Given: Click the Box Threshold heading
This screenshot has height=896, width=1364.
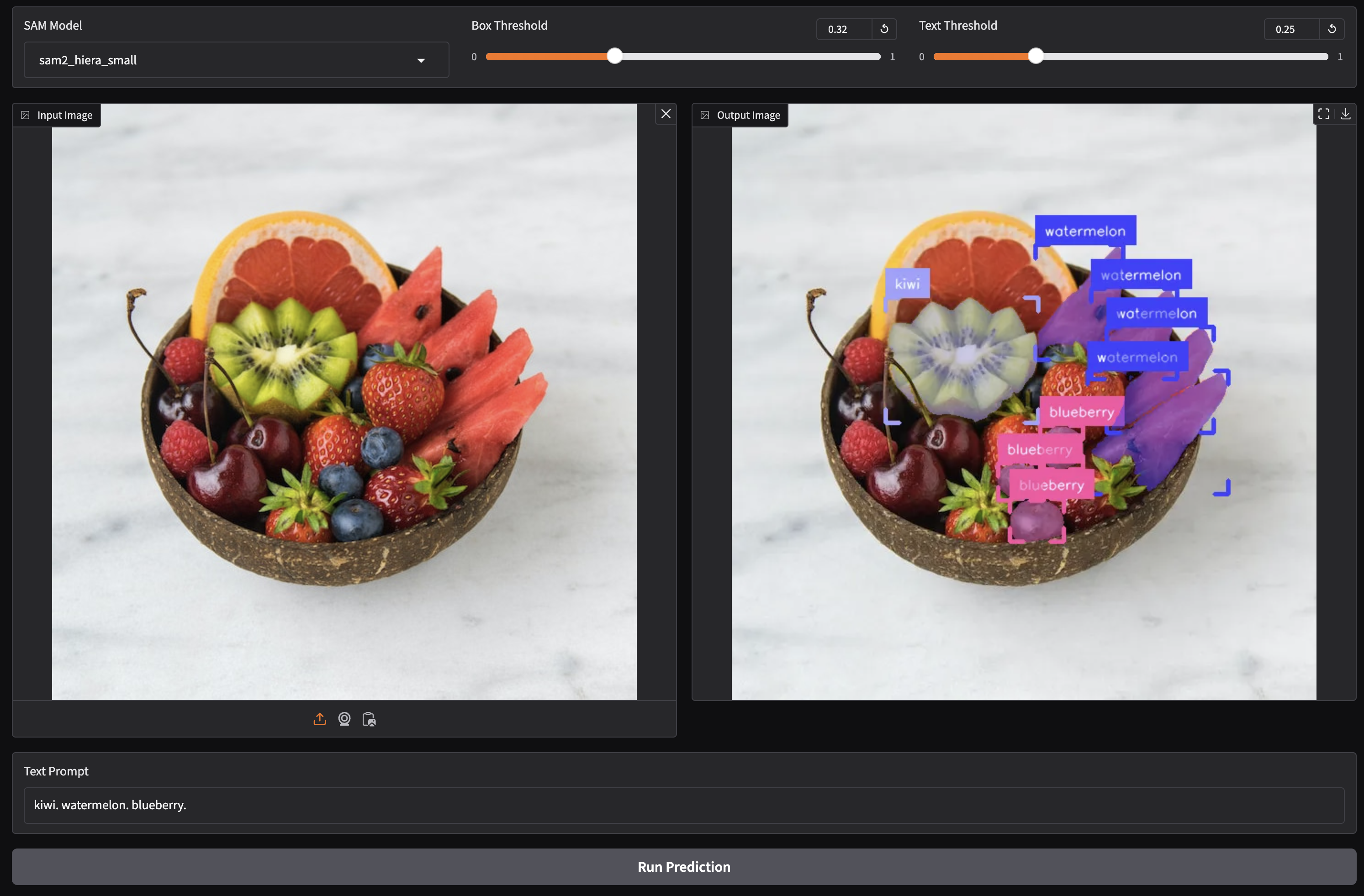Looking at the screenshot, I should (509, 25).
